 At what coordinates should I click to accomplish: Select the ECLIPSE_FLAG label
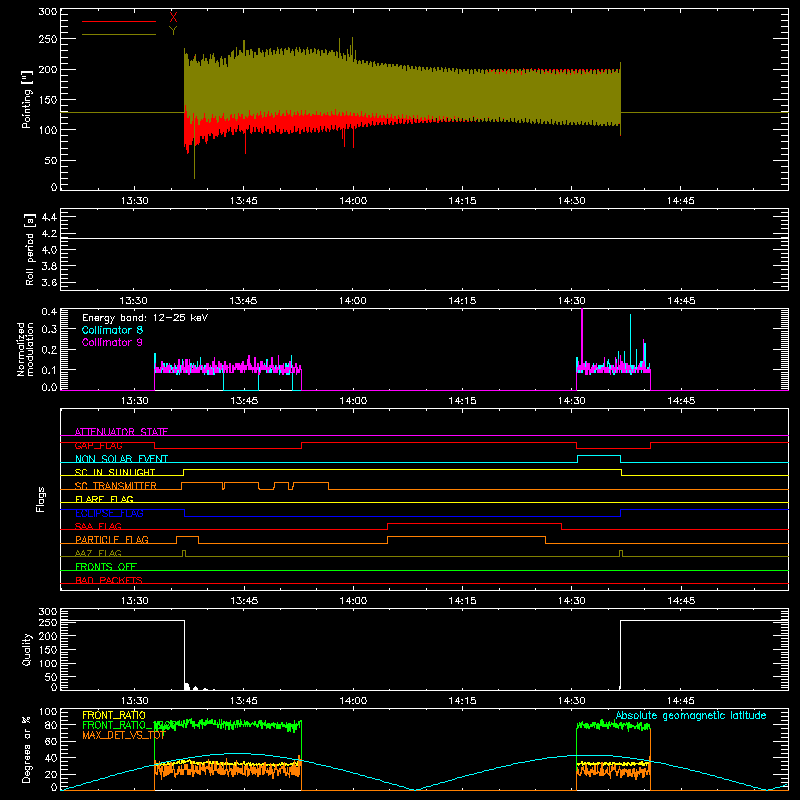109,513
